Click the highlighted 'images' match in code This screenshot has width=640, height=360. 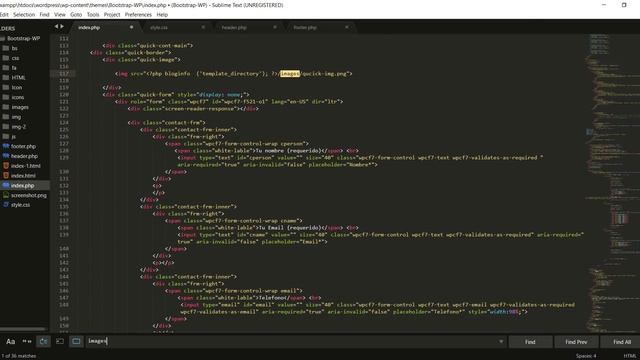[290, 73]
